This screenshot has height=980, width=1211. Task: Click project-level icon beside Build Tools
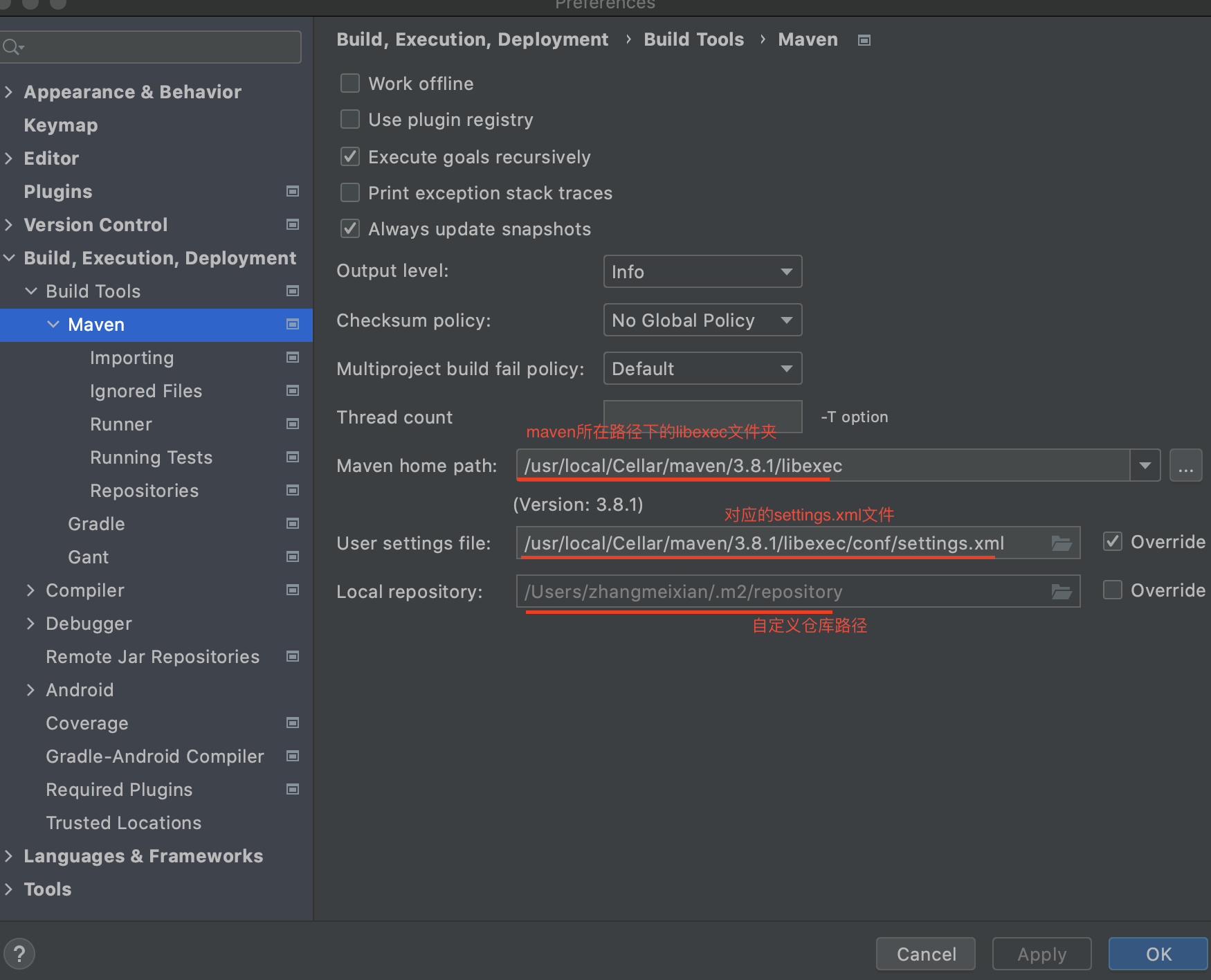[293, 291]
